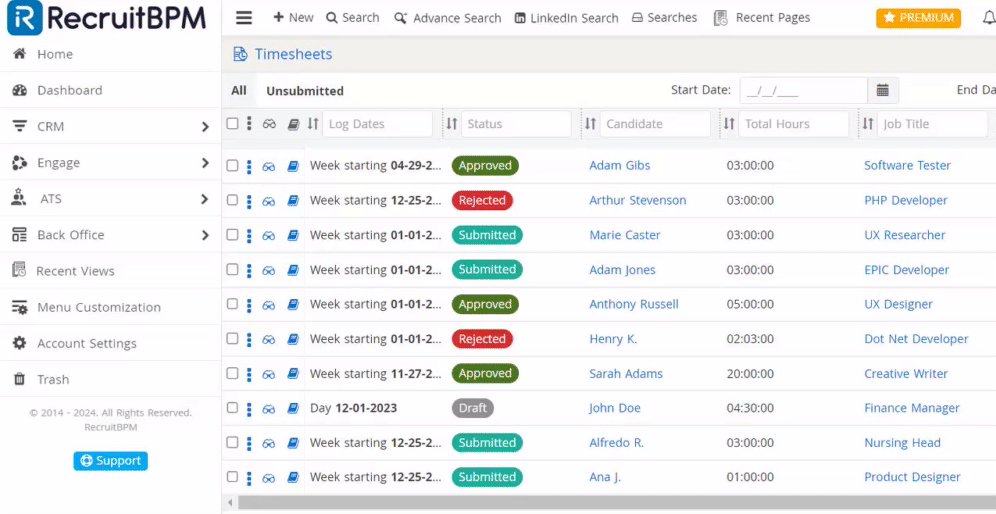The height and width of the screenshot is (514, 996).
Task: Open Recent Pages in top bar
Action: pos(762,18)
